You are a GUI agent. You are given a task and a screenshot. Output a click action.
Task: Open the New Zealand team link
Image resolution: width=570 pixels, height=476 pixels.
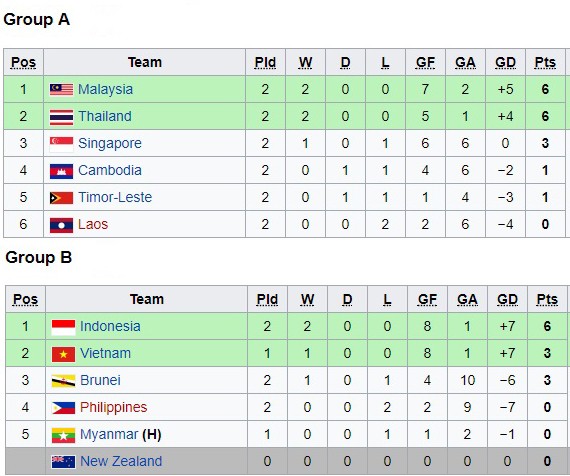point(121,461)
